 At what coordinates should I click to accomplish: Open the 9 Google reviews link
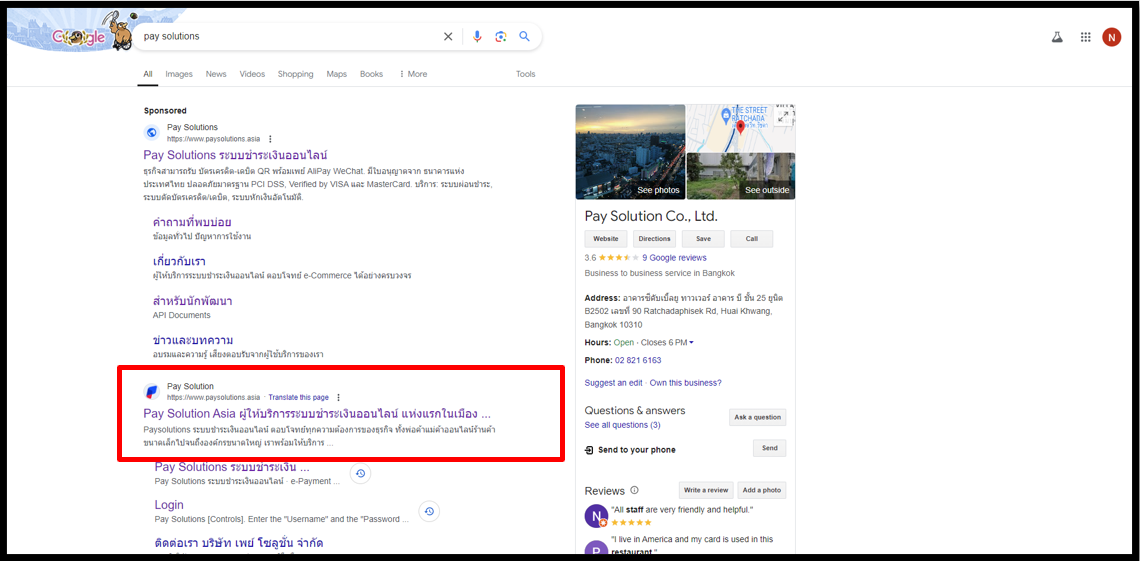pos(674,258)
